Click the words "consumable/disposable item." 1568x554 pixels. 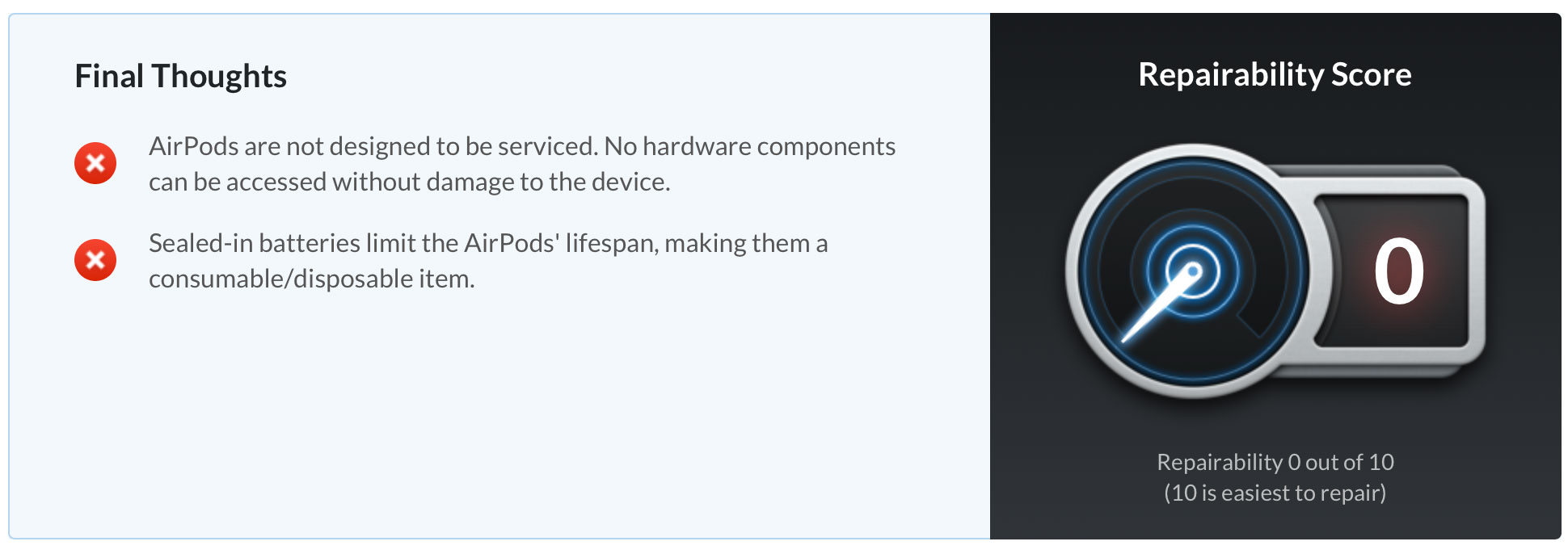[311, 279]
